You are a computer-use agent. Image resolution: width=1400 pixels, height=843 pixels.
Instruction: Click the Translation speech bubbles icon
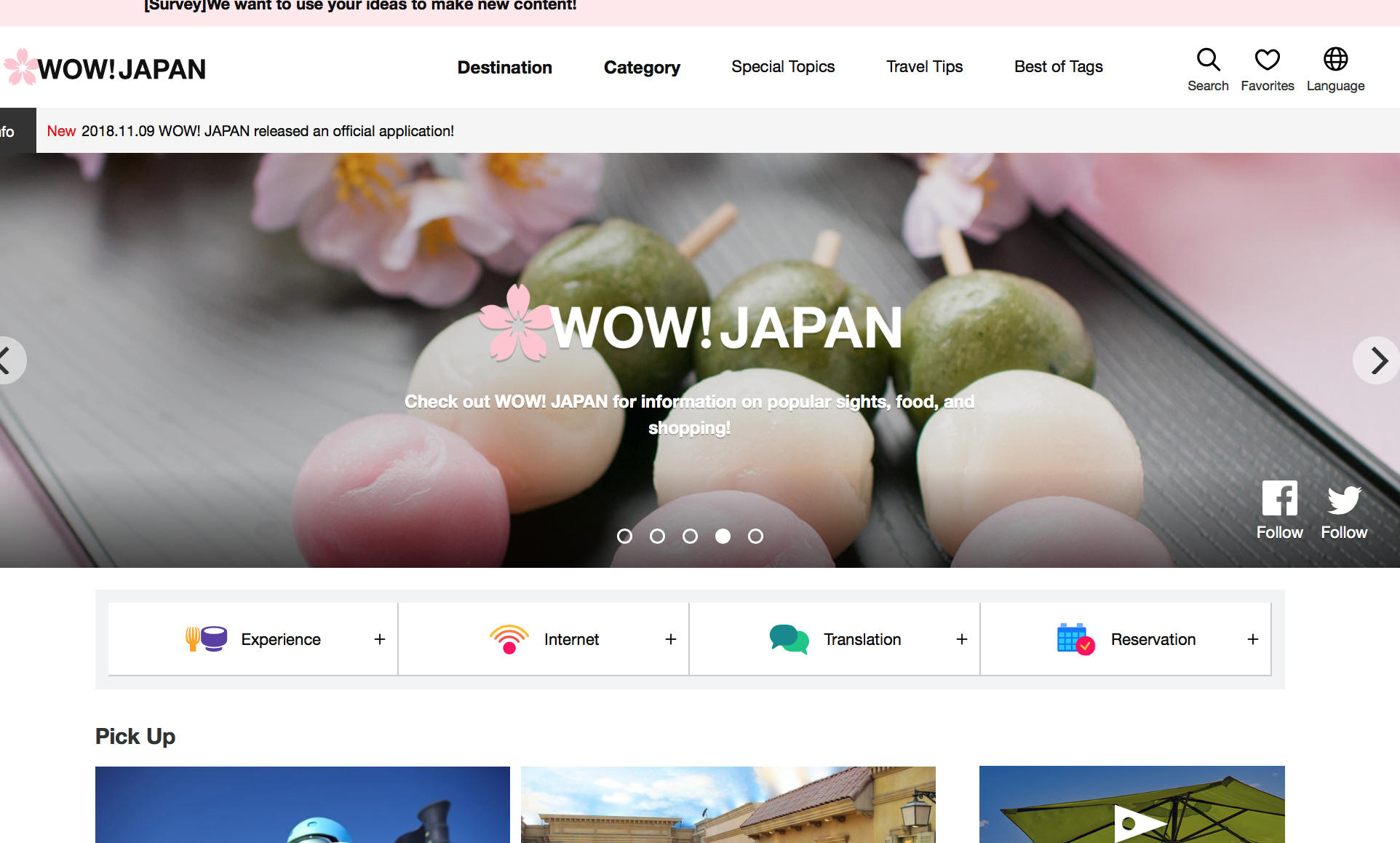(789, 639)
